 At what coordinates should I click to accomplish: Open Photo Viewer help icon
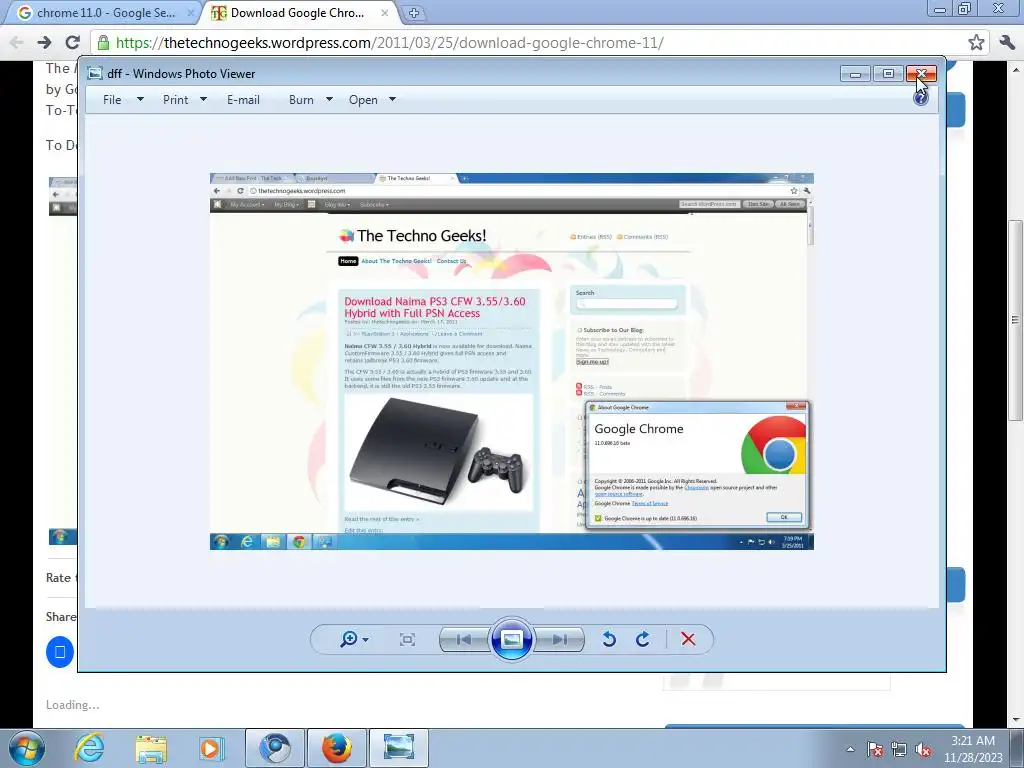pos(921,98)
